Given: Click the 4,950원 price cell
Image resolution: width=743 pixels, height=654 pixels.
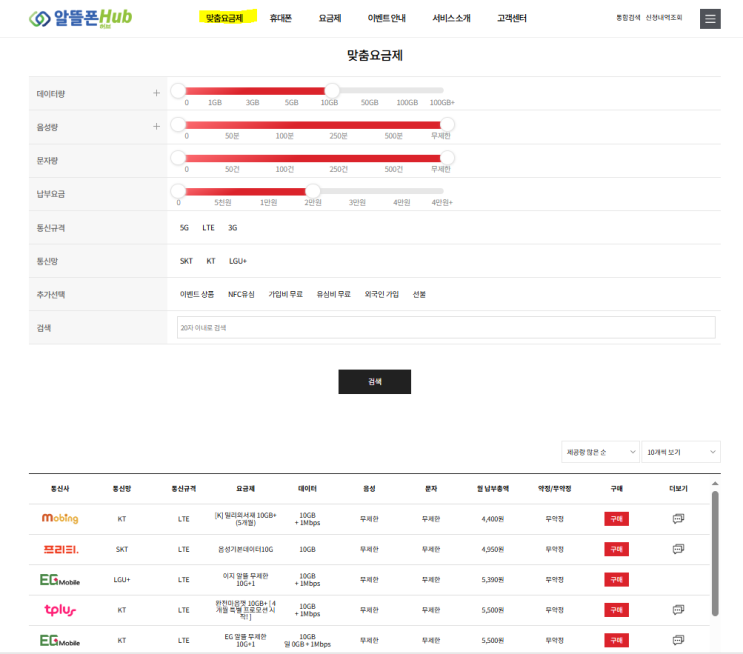Looking at the screenshot, I should point(493,549).
